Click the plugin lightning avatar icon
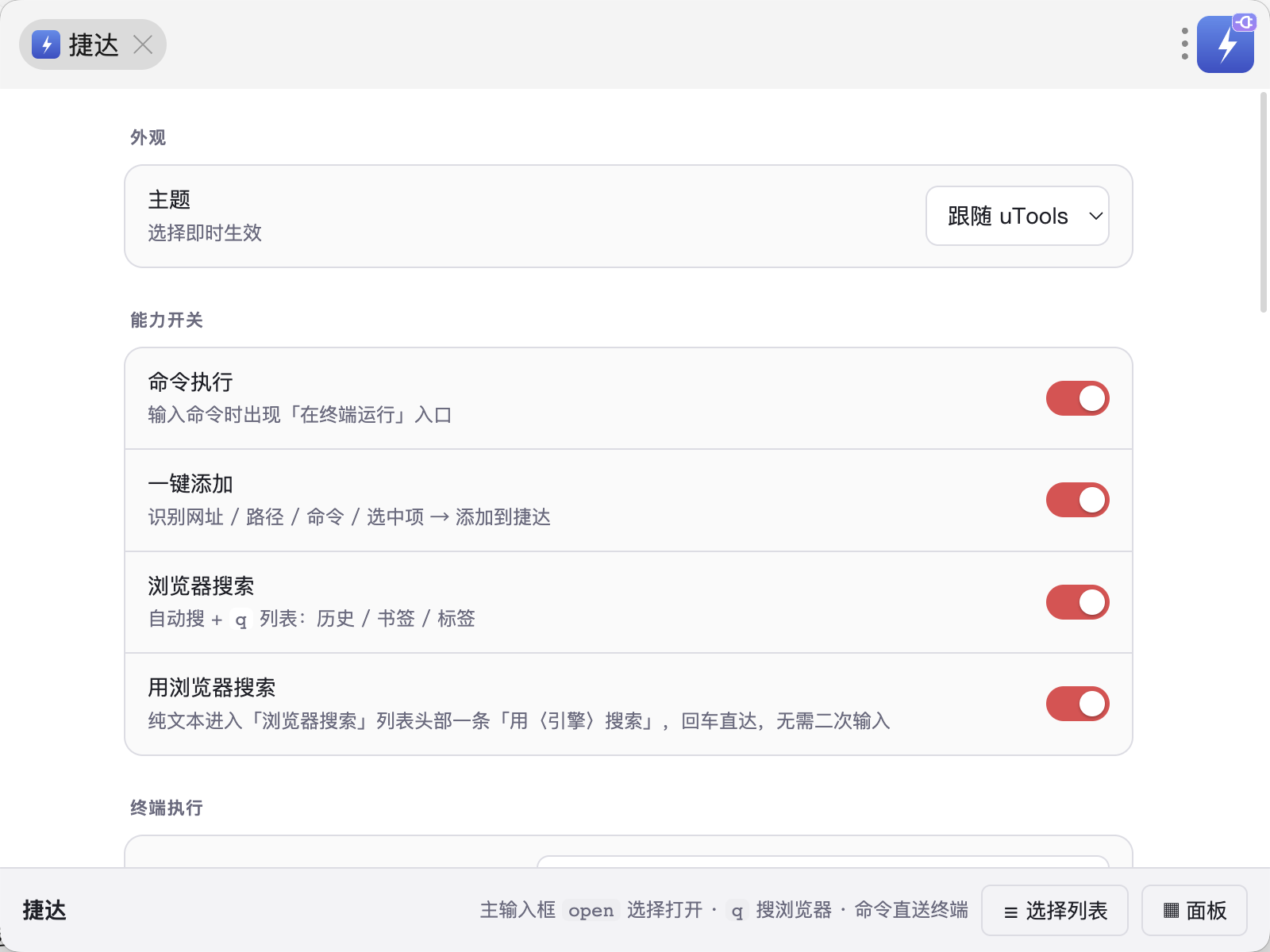The width and height of the screenshot is (1270, 952). coord(1226,44)
